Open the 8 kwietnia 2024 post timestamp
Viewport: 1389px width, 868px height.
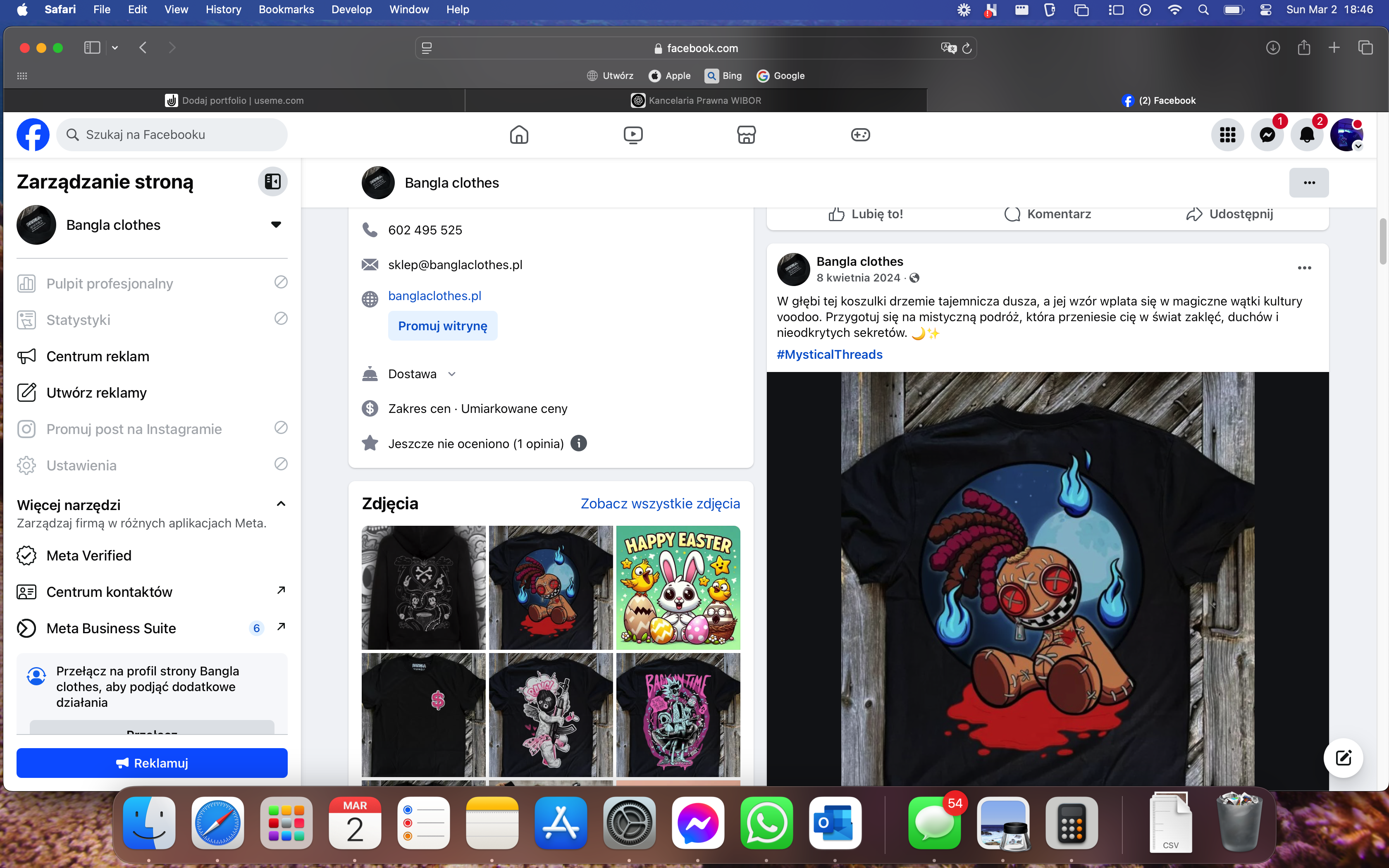pyautogui.click(x=858, y=278)
